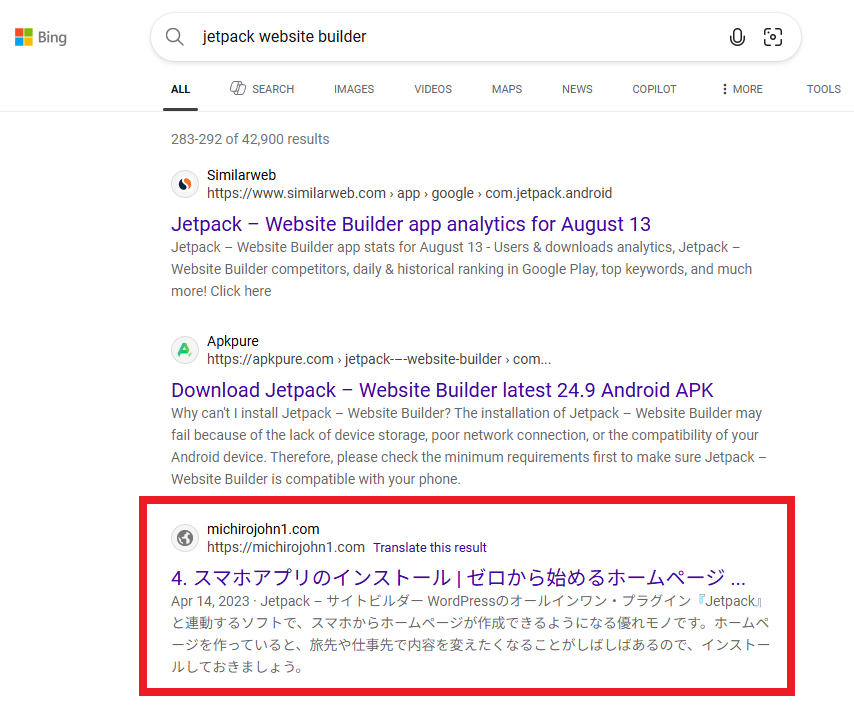This screenshot has width=854, height=705.
Task: Click the Similarweb site name
Action: [x=241, y=175]
